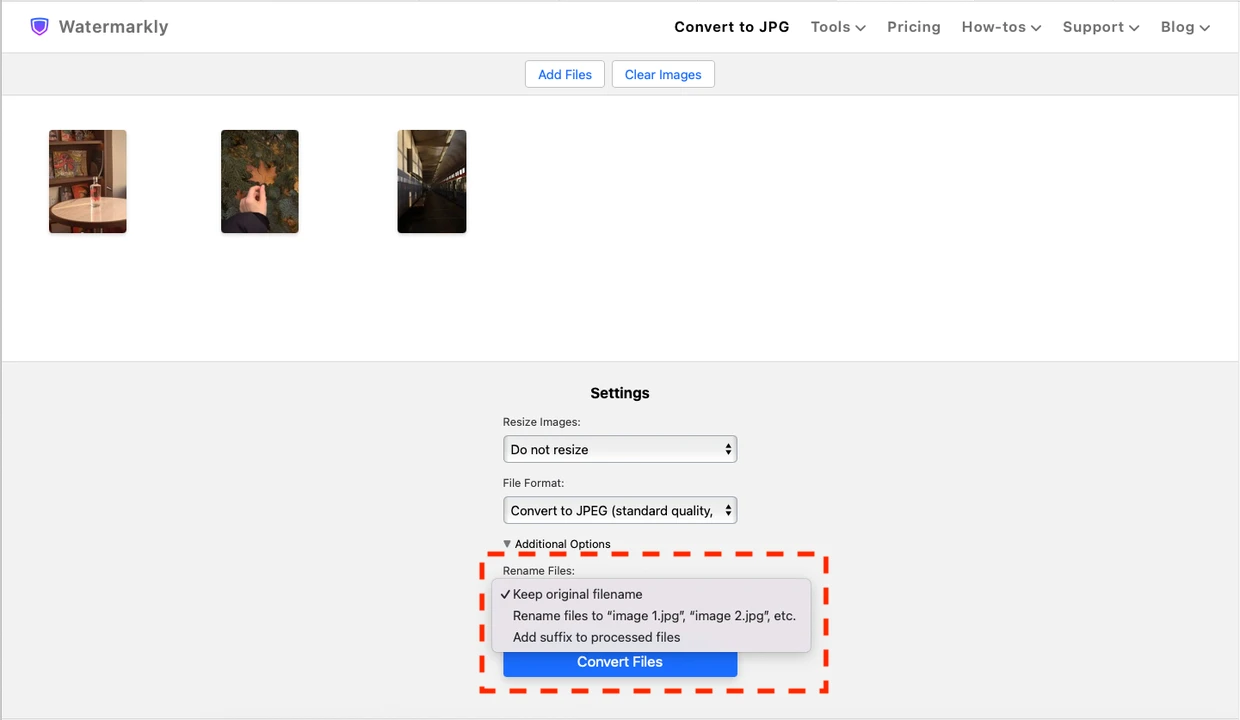Select Add suffix to processed files

coord(596,637)
